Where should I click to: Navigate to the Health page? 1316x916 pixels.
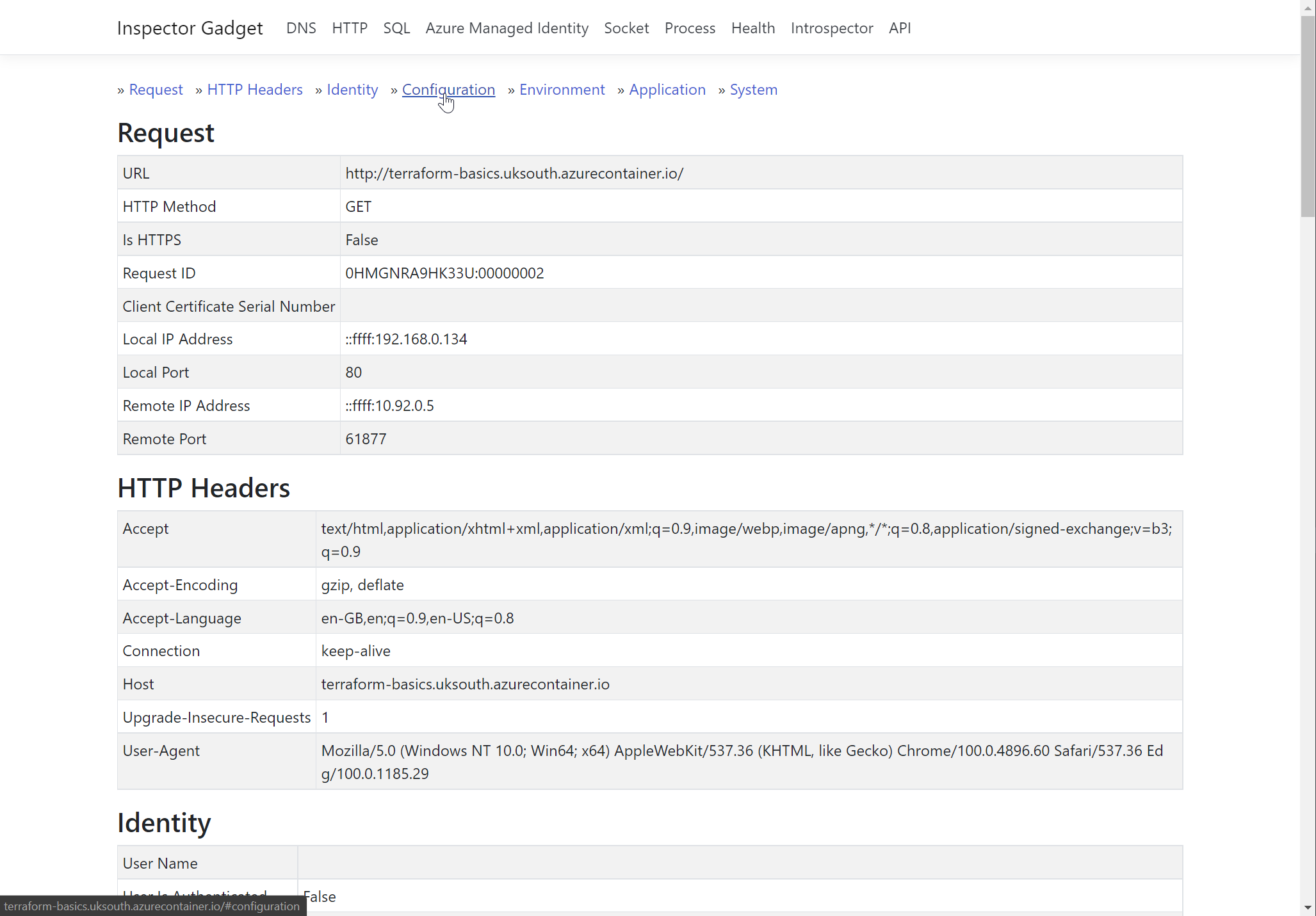pyautogui.click(x=753, y=28)
